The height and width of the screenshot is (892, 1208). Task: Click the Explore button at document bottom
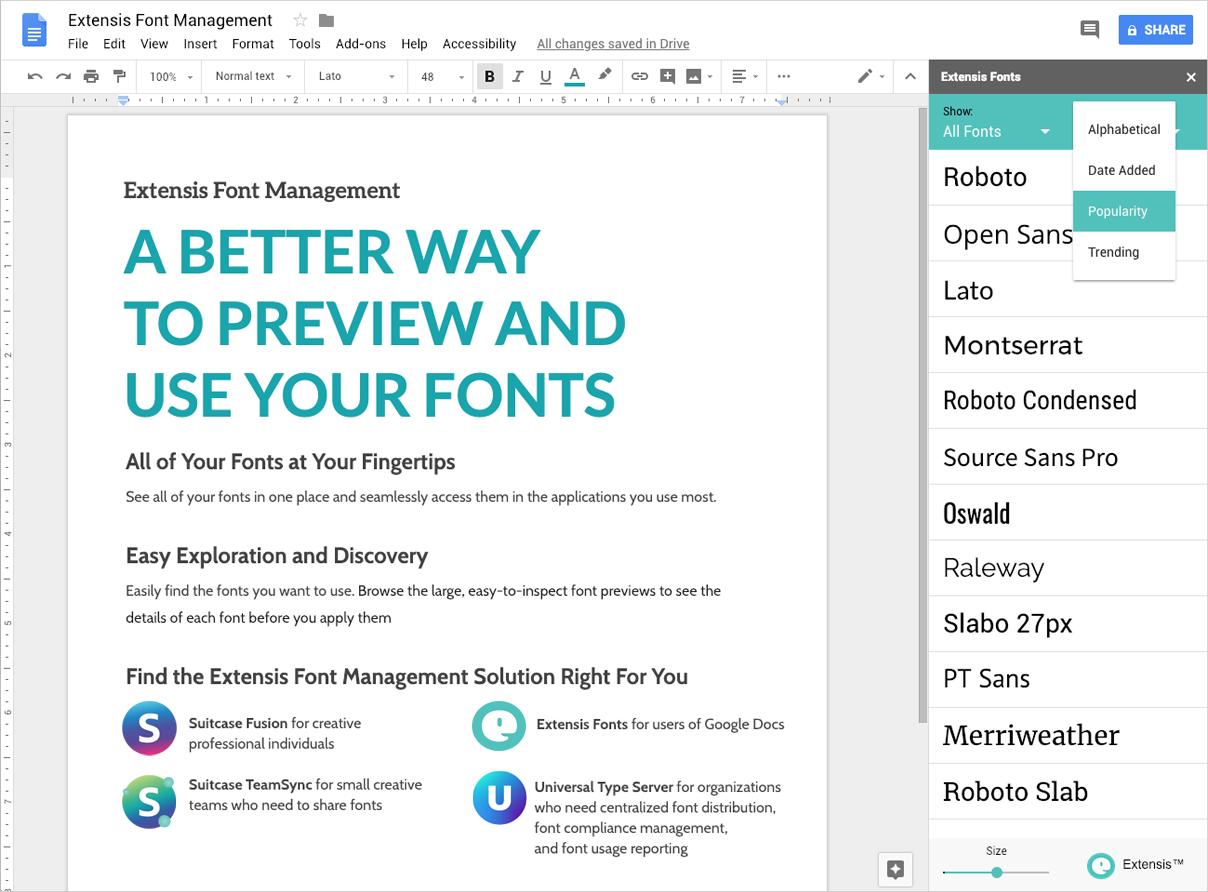click(895, 869)
